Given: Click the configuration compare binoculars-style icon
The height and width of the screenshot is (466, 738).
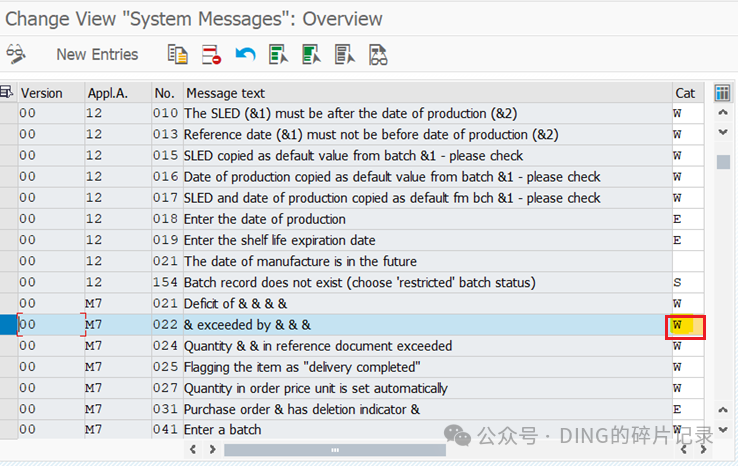Looking at the screenshot, I should (x=378, y=55).
